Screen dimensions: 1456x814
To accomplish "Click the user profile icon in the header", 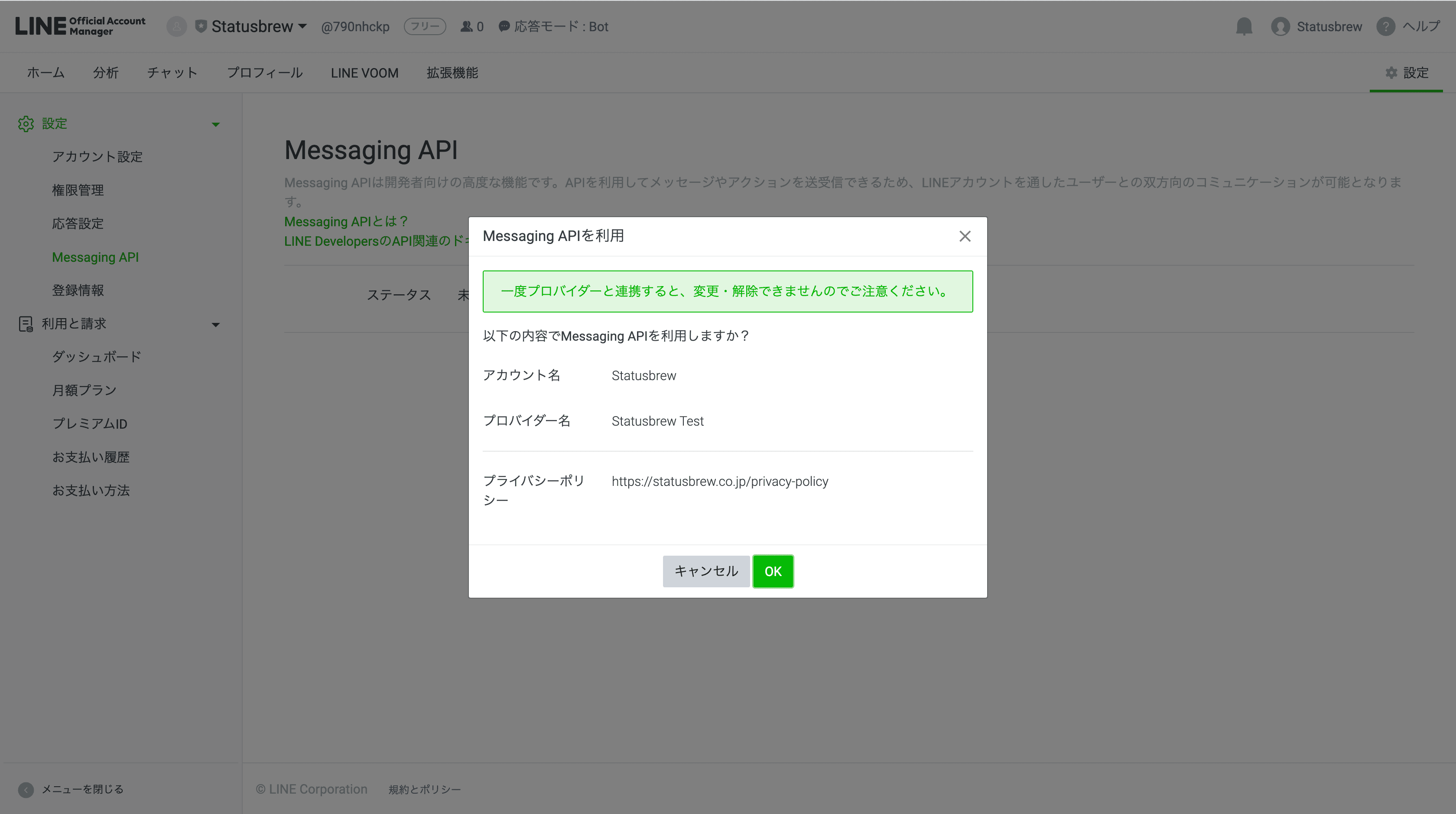I will [1280, 26].
